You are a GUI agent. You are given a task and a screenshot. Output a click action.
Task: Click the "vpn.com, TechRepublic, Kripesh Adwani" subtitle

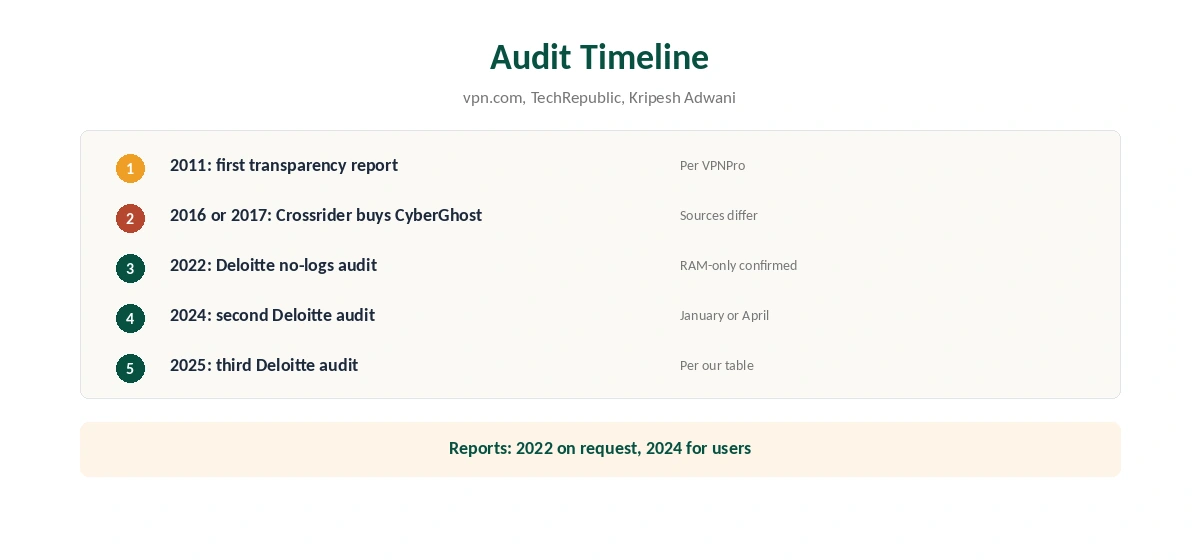tap(599, 98)
